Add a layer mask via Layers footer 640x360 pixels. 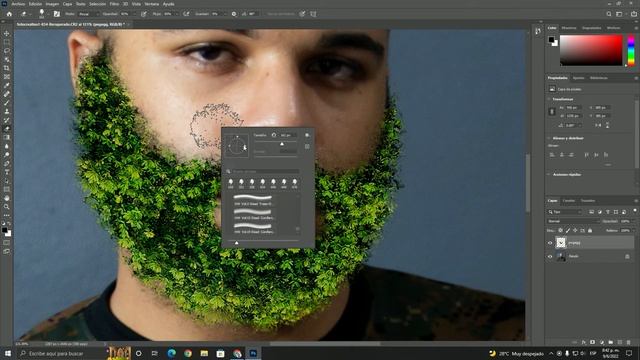(x=593, y=342)
